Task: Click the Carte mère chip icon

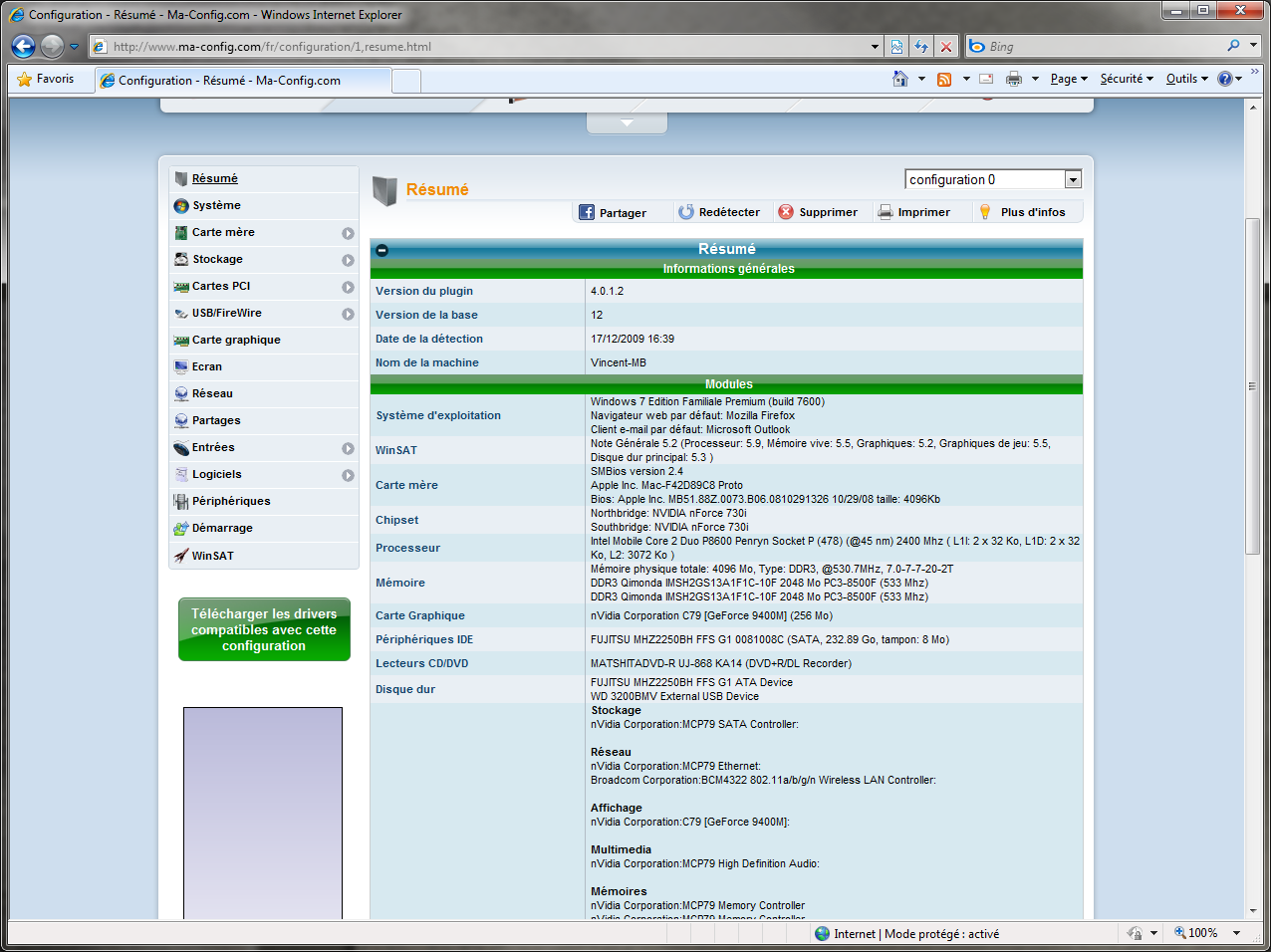Action: click(x=181, y=233)
